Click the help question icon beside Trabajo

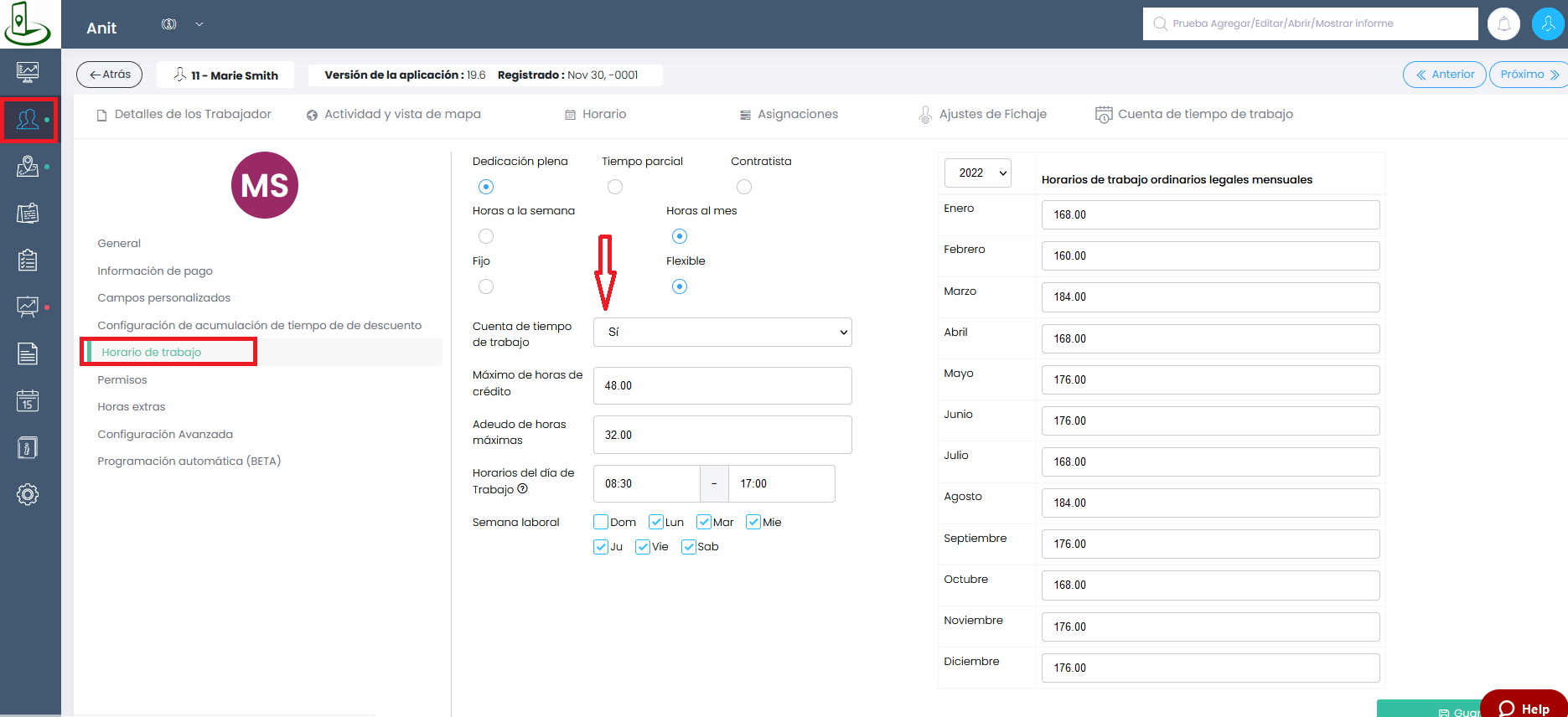click(x=523, y=489)
